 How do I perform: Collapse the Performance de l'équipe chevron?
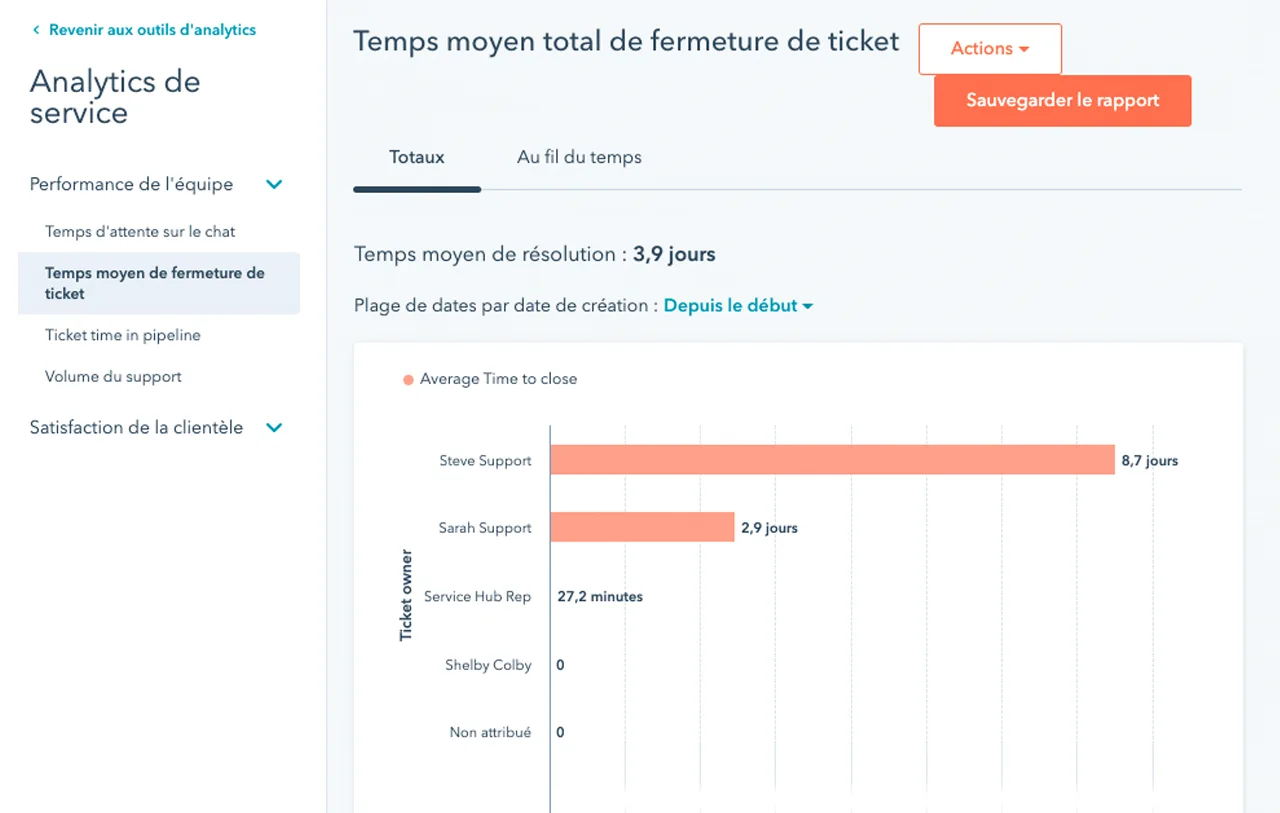(x=274, y=185)
